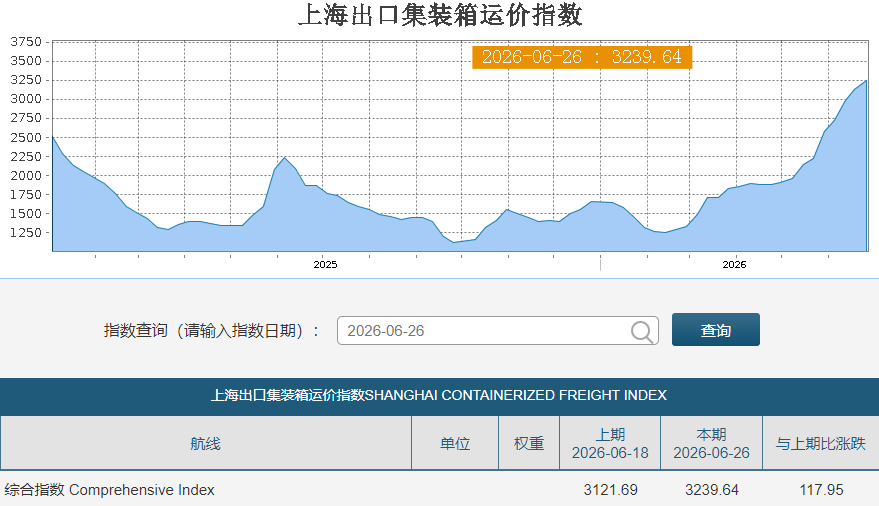Image resolution: width=879 pixels, height=506 pixels.
Task: Select the 综合指数 Comprehensive Index row label
Action: (x=109, y=490)
